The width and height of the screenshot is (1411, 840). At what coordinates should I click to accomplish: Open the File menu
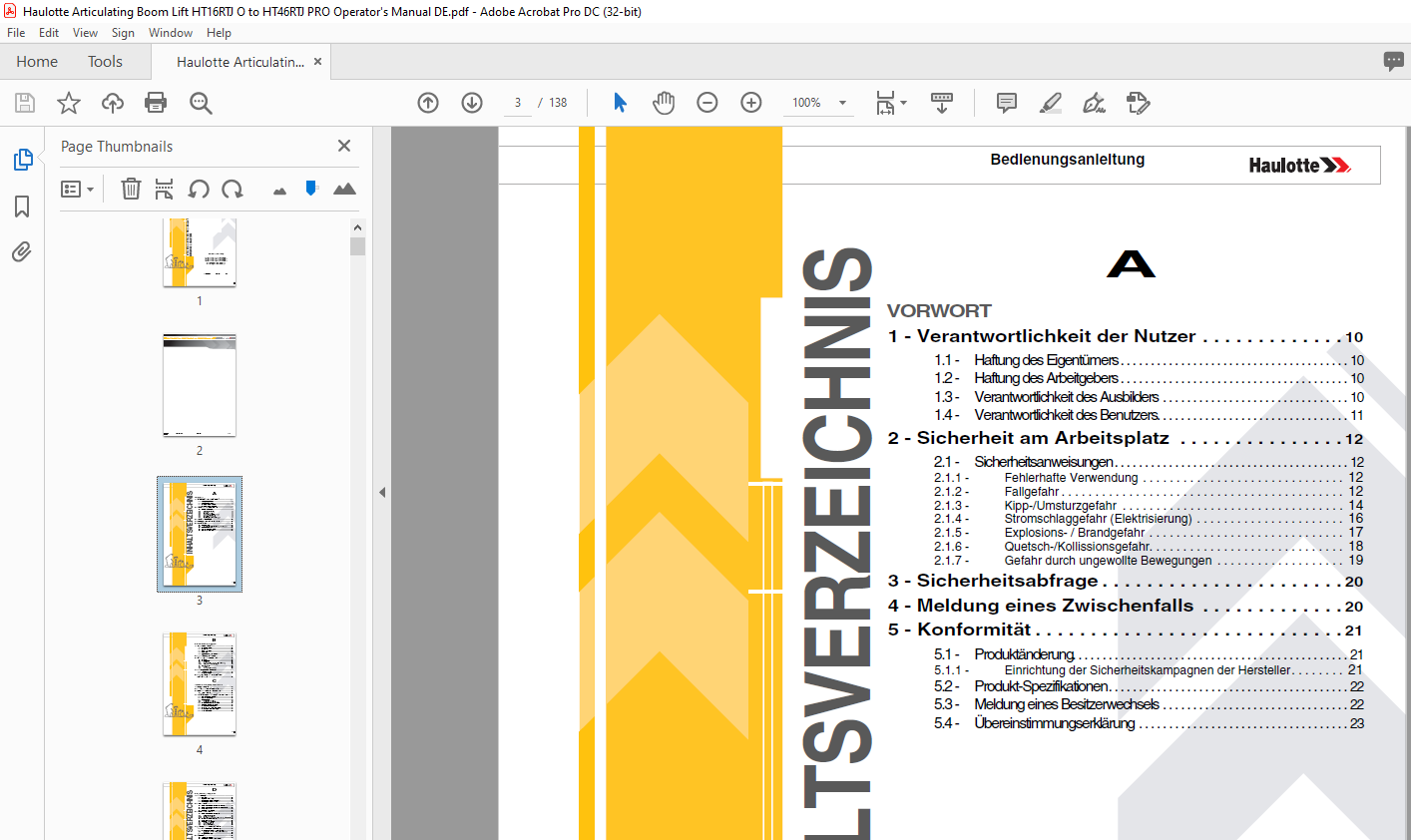coord(16,33)
